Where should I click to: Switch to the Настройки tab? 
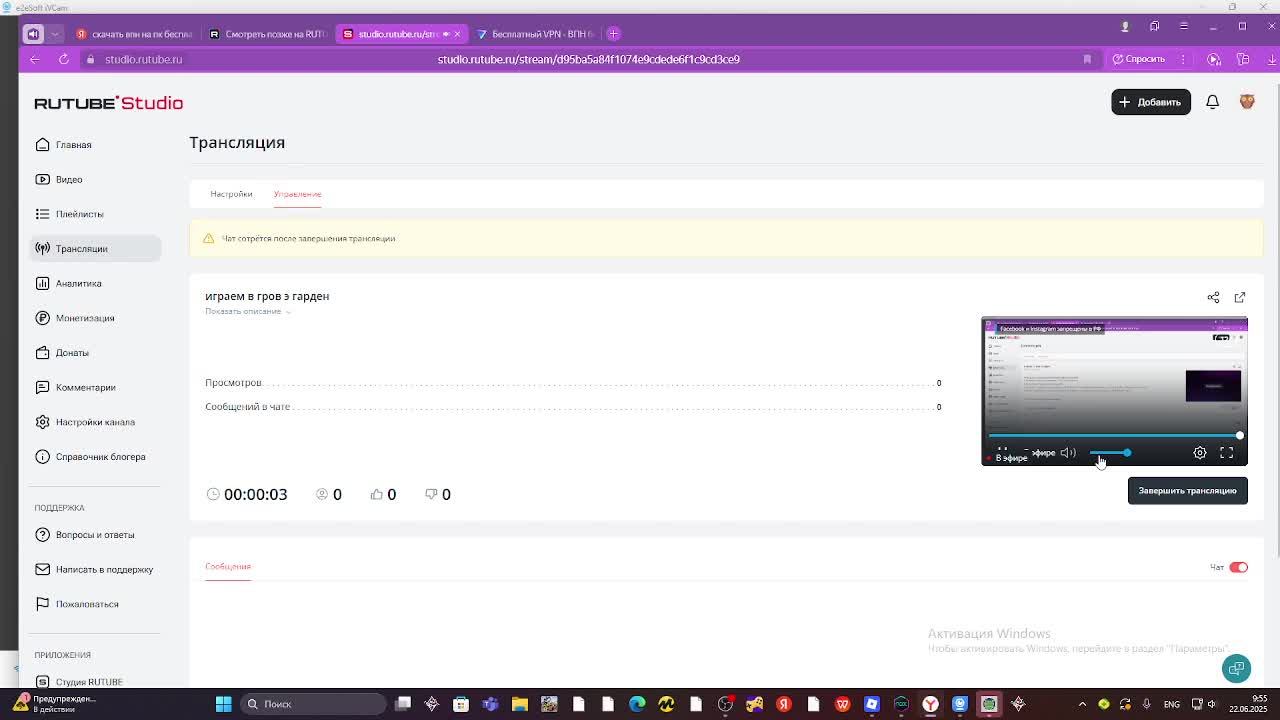(x=231, y=194)
